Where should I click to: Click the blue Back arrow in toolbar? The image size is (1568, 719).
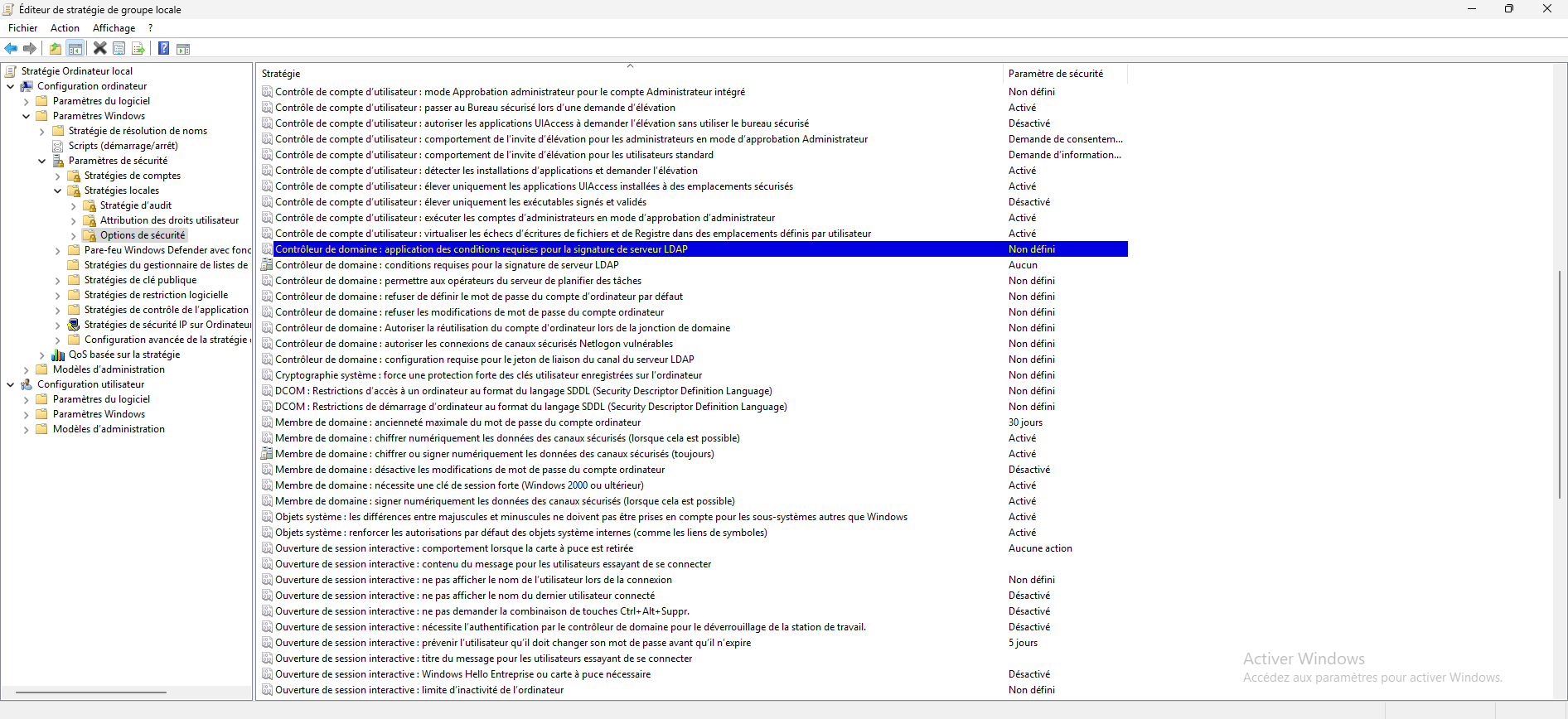click(11, 49)
